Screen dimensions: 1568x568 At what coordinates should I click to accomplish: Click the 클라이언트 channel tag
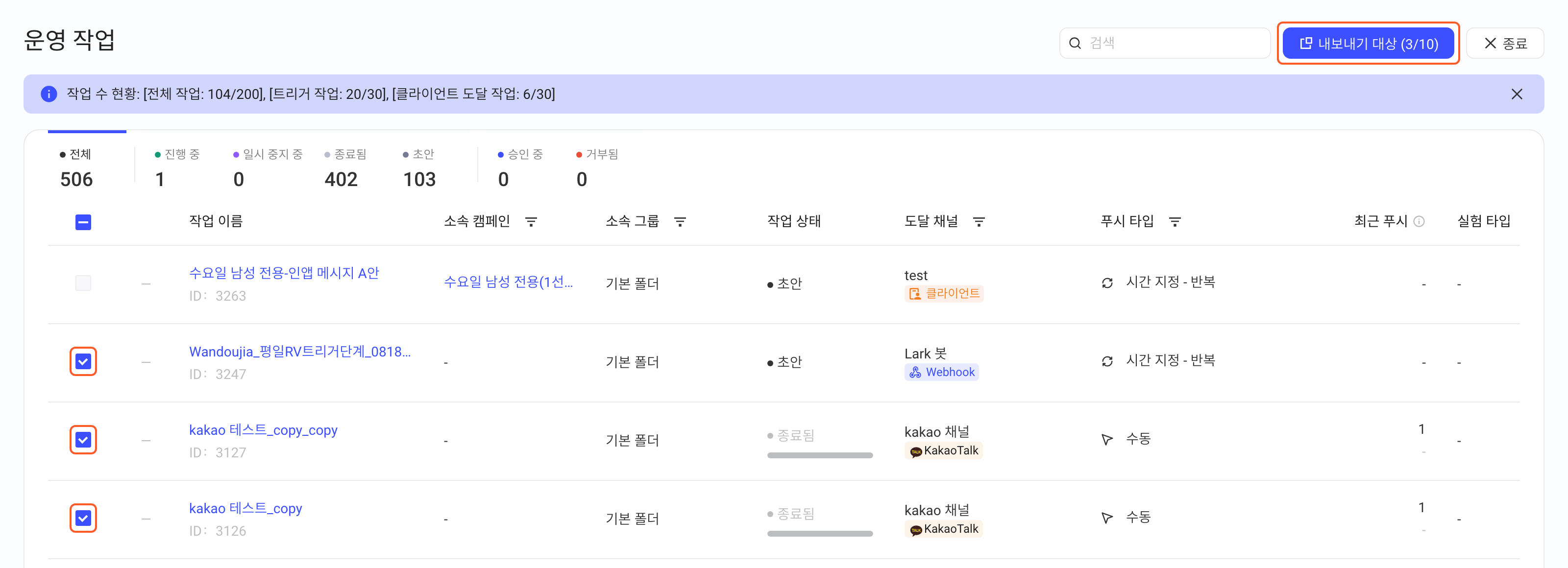click(943, 294)
